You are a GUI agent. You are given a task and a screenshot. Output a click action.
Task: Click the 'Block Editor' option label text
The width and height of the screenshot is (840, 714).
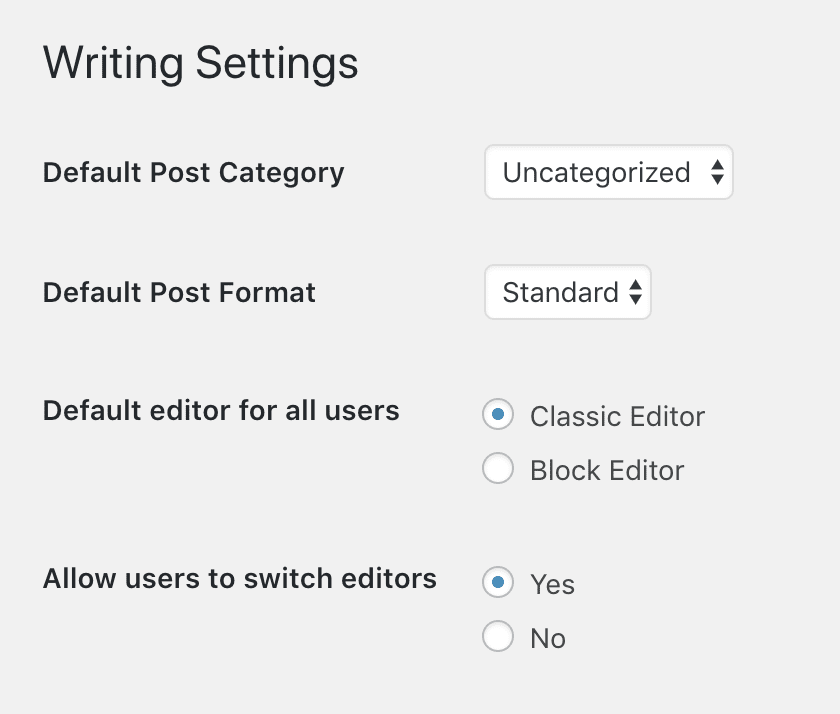(x=607, y=471)
